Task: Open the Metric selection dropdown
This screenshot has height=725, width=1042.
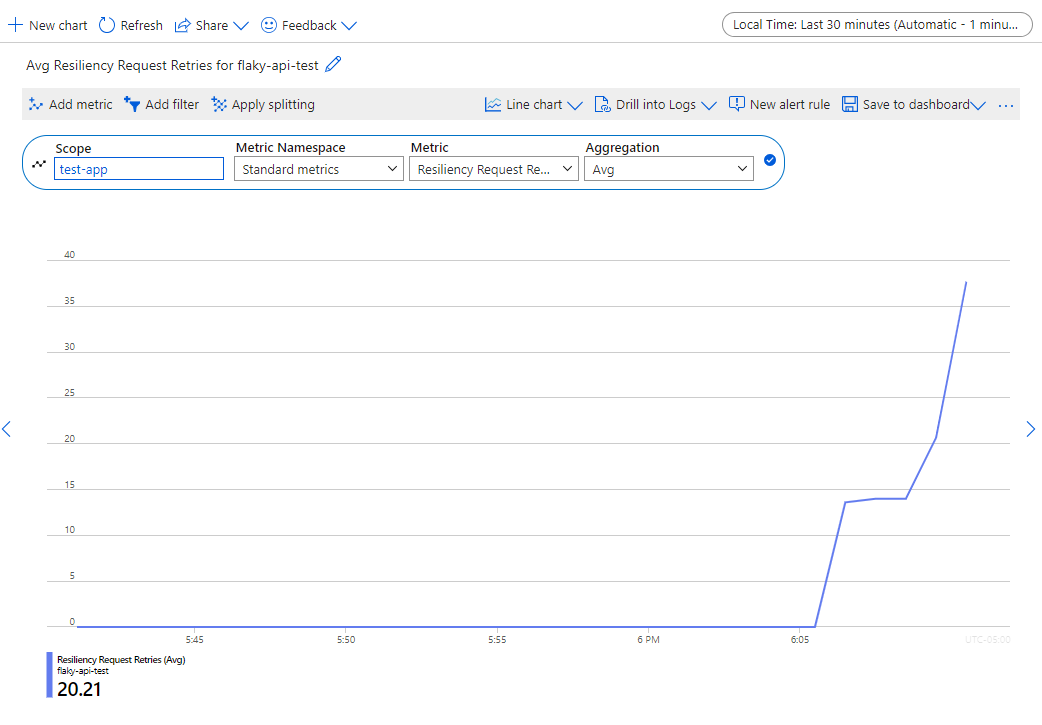Action: (x=493, y=168)
